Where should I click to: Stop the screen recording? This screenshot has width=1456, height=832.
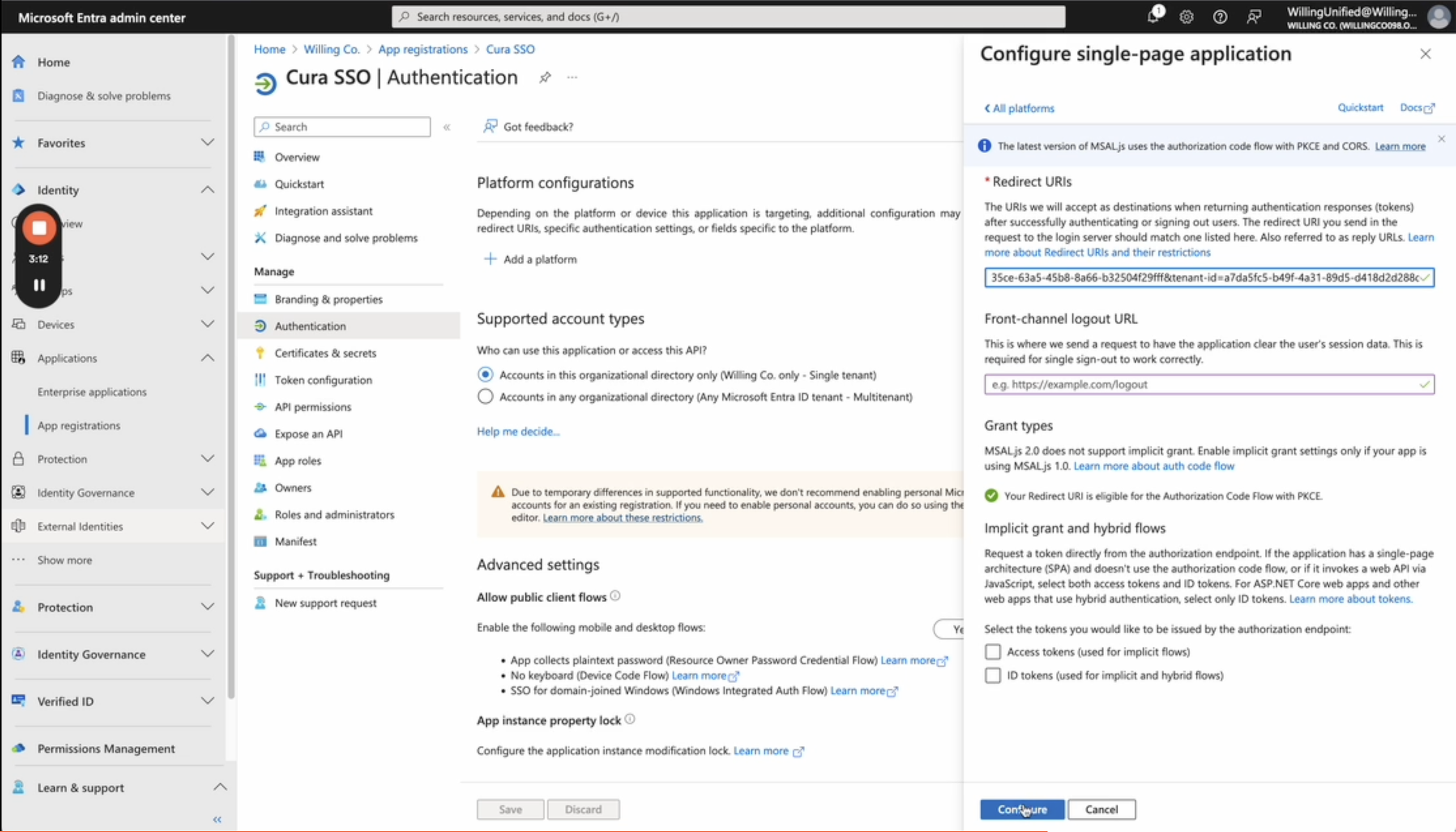[x=39, y=228]
